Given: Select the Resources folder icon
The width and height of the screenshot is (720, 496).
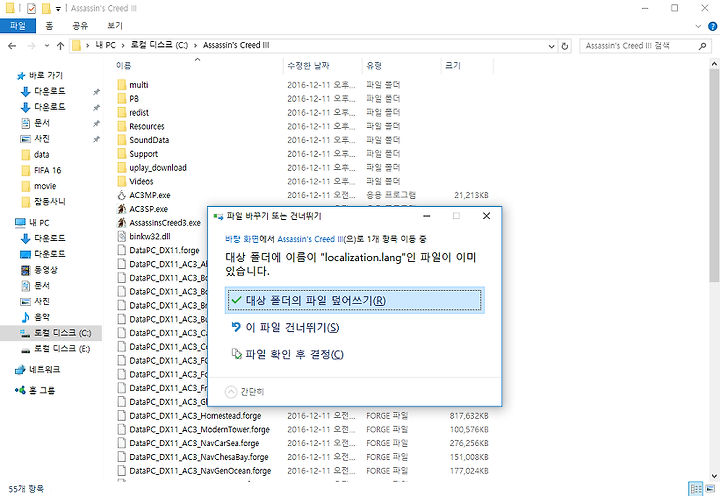Looking at the screenshot, I should 122,126.
